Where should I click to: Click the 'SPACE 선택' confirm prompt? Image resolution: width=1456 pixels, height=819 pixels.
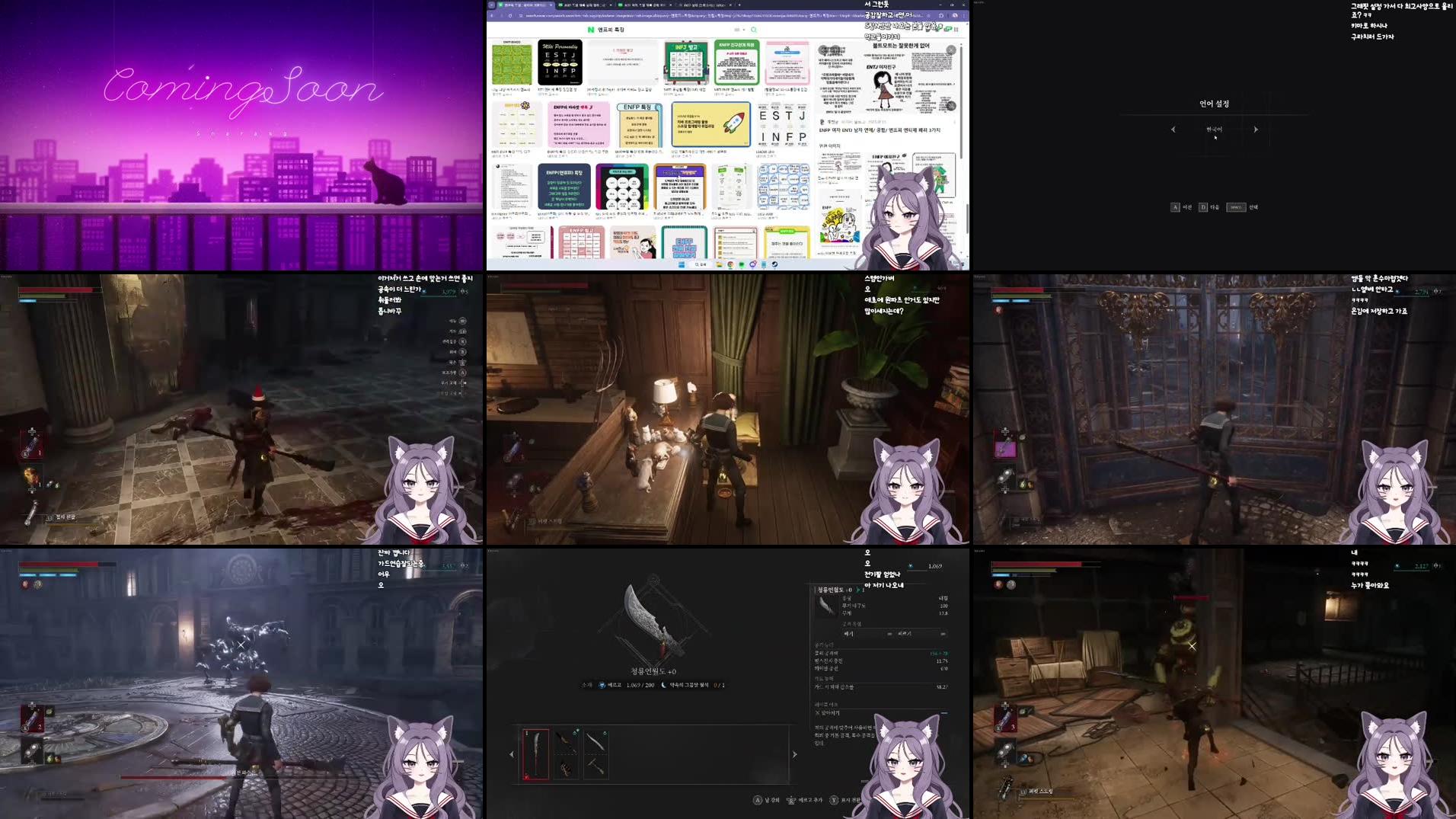(x=1242, y=207)
